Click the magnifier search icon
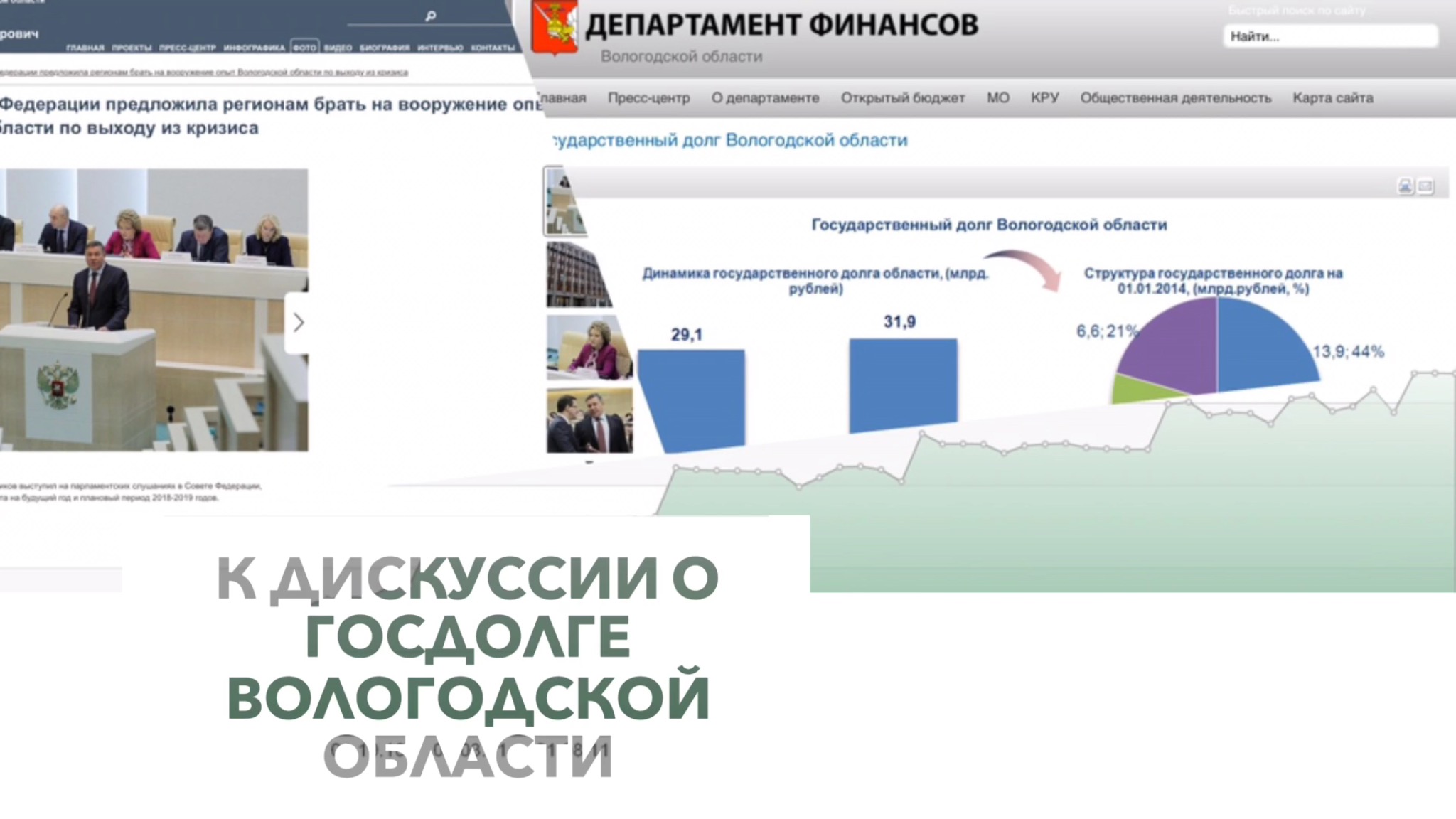Image resolution: width=1456 pixels, height=819 pixels. click(x=430, y=16)
